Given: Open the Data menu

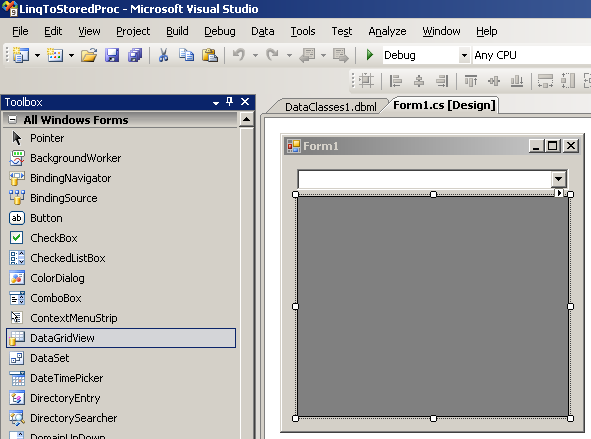Looking at the screenshot, I should (263, 31).
